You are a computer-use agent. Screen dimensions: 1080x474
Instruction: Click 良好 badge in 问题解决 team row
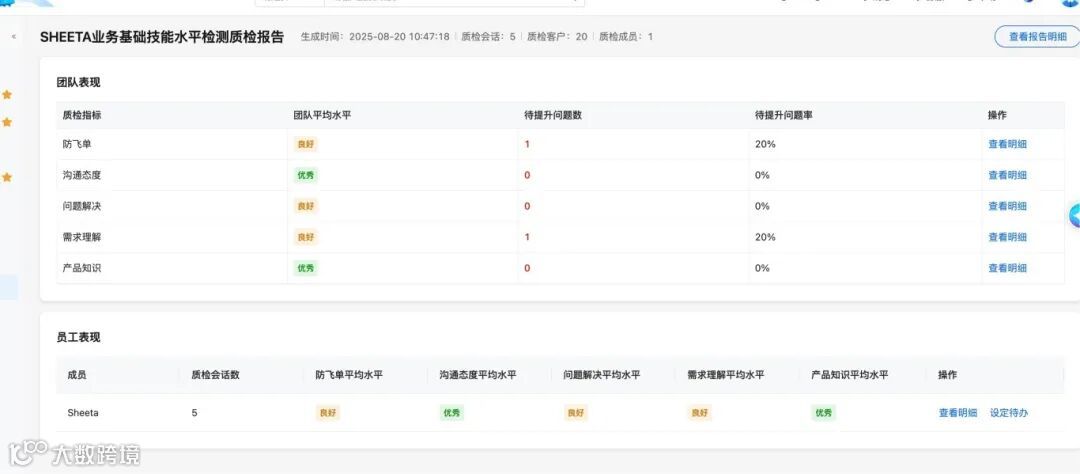pos(306,206)
